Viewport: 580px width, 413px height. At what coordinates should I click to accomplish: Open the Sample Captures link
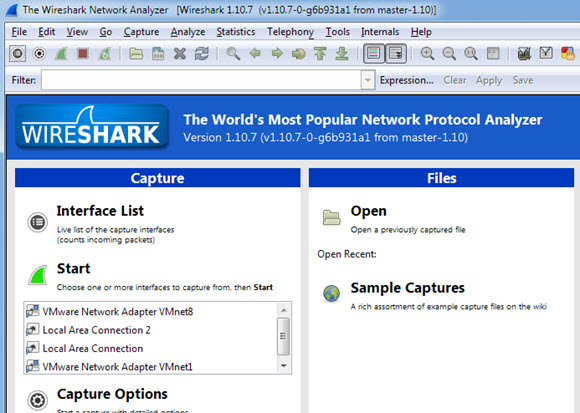click(407, 288)
